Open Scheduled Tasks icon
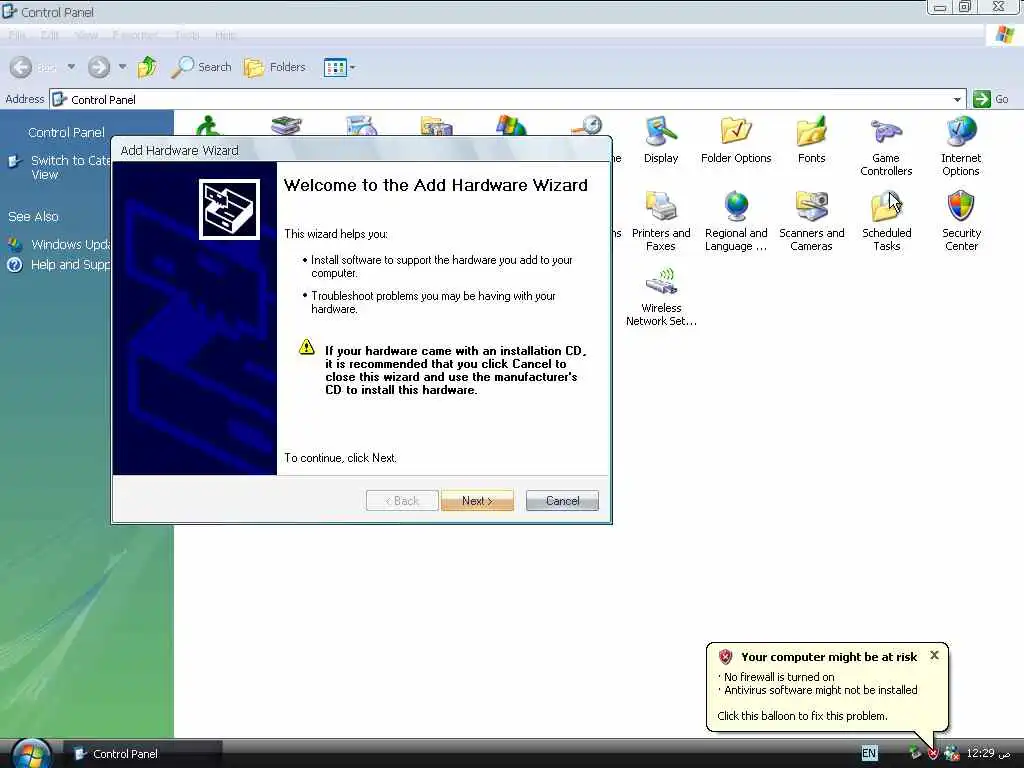Screen dimensions: 1024x768 [x=886, y=221]
